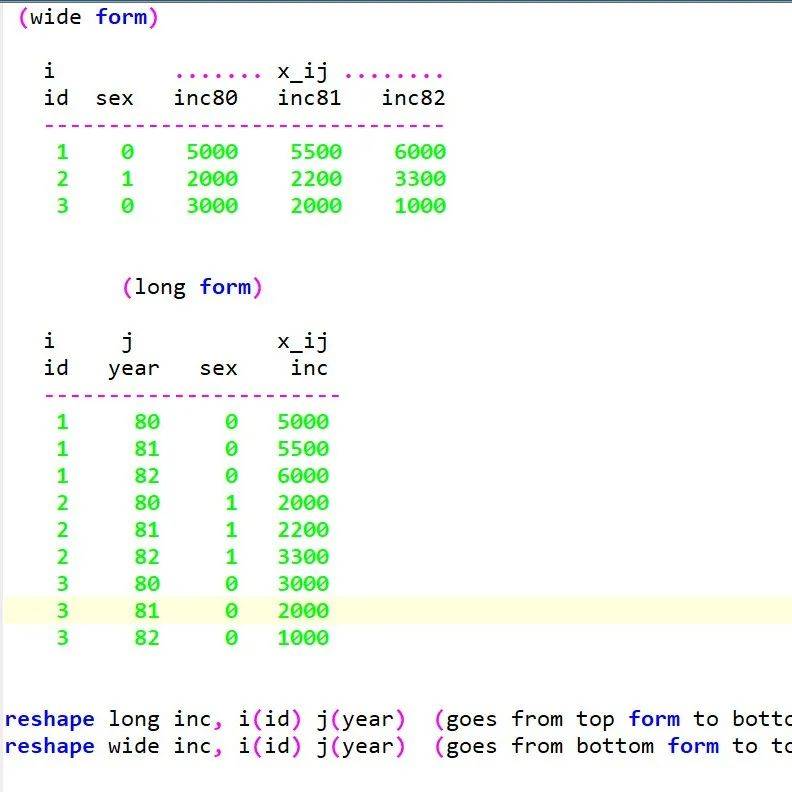This screenshot has height=792, width=792.
Task: Click the inc82 column header
Action: point(413,98)
